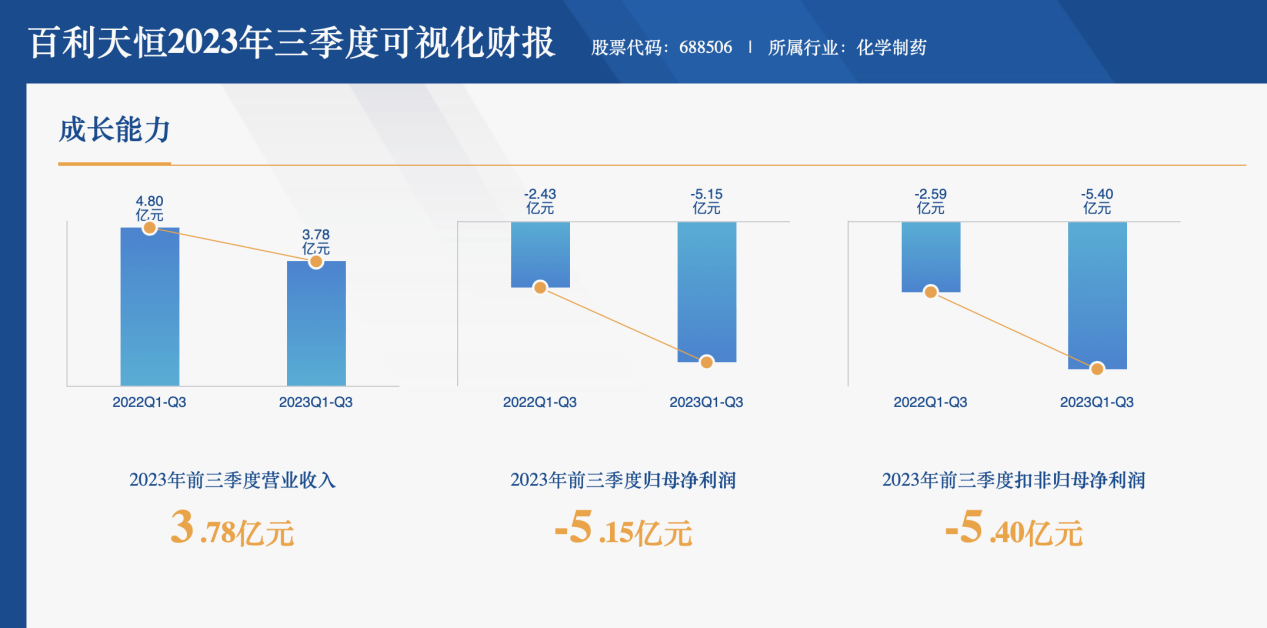Select the 扣非归母净利润 bar valued -5.40亿元
Viewport: 1267px width, 628px height.
point(1097,295)
